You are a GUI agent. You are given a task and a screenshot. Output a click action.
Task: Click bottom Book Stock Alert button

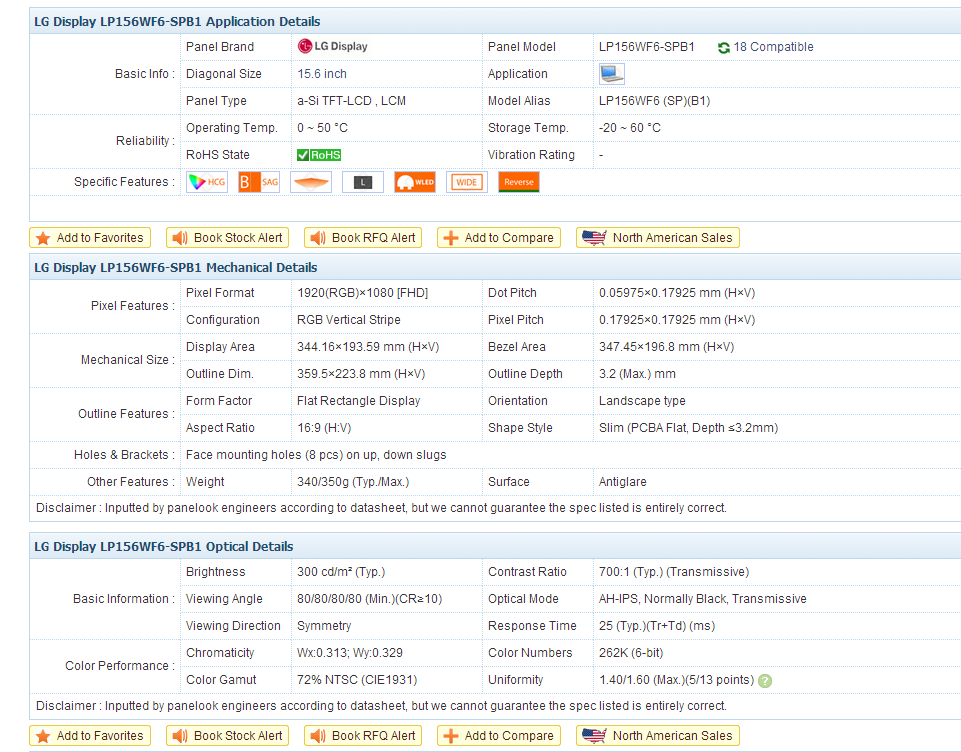pos(227,735)
